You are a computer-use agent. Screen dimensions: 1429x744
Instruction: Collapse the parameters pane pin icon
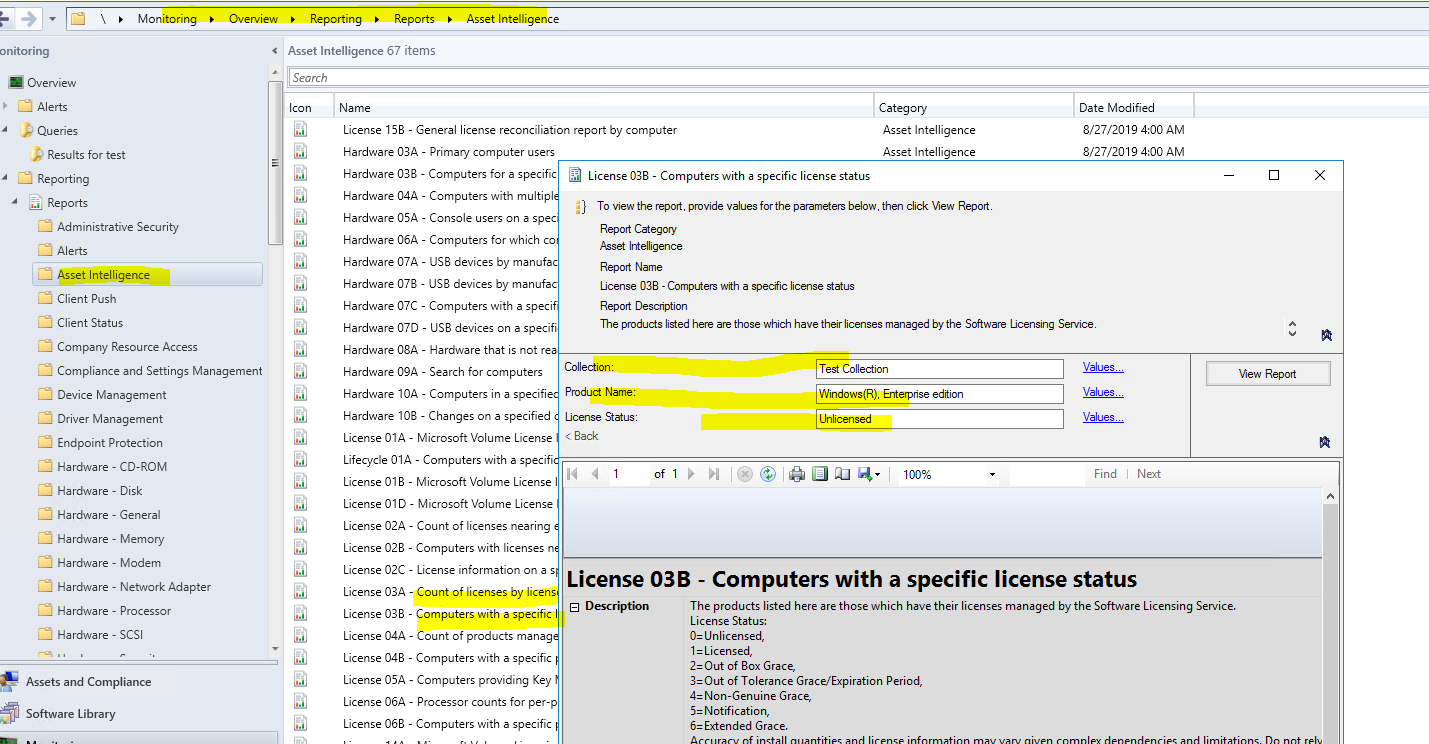1326,442
